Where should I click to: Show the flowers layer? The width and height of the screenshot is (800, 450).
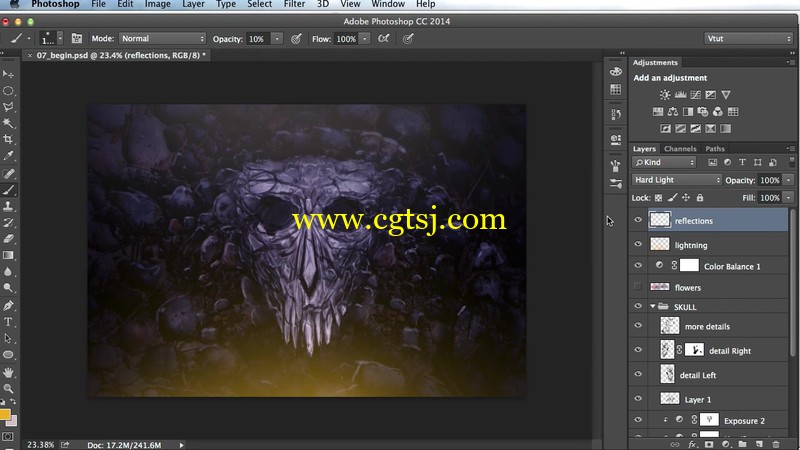[x=638, y=287]
